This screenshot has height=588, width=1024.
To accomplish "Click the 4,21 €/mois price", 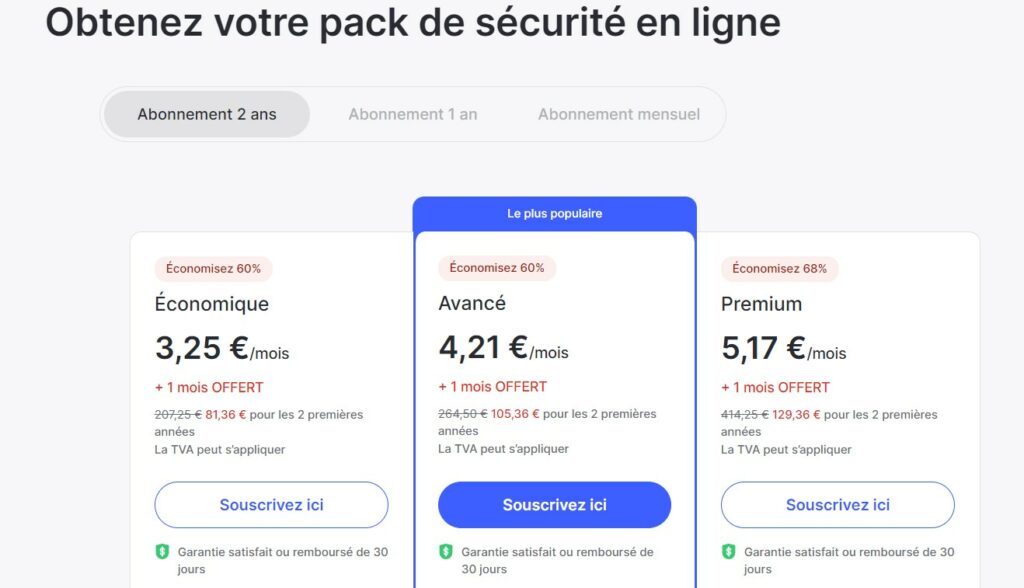I will coord(503,348).
